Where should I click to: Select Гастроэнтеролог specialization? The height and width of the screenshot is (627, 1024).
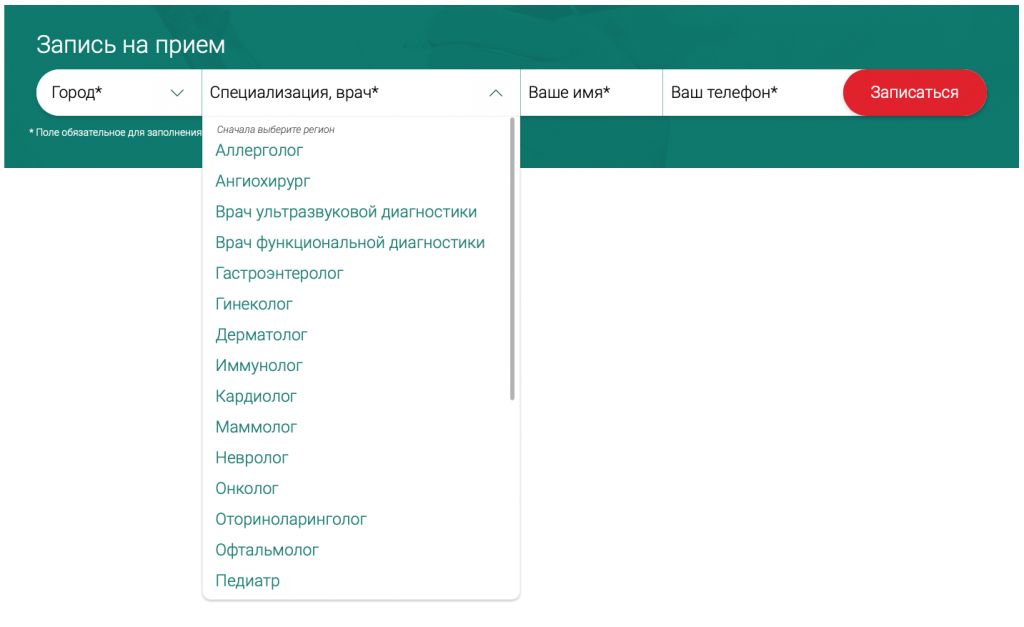[279, 274]
